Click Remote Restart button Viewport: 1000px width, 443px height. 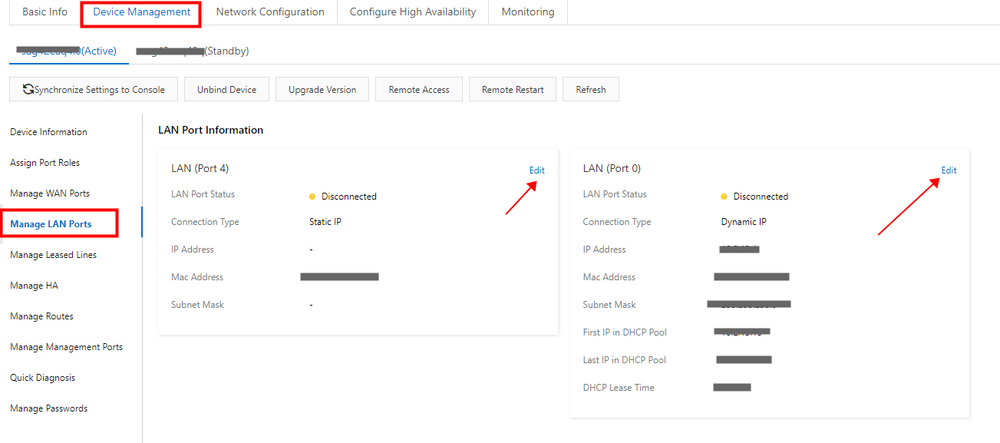[512, 90]
